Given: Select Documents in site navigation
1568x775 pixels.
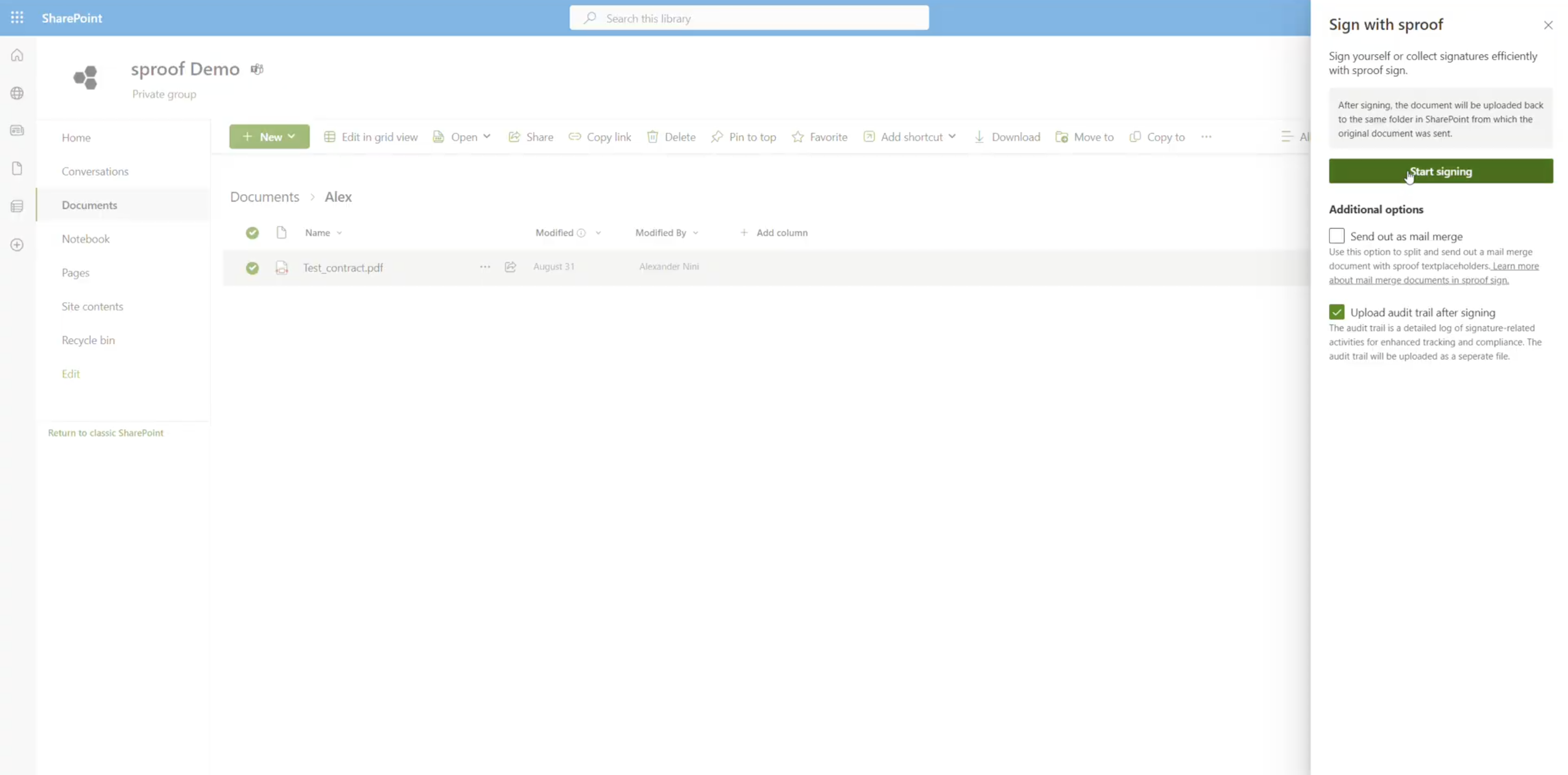Looking at the screenshot, I should [x=89, y=205].
